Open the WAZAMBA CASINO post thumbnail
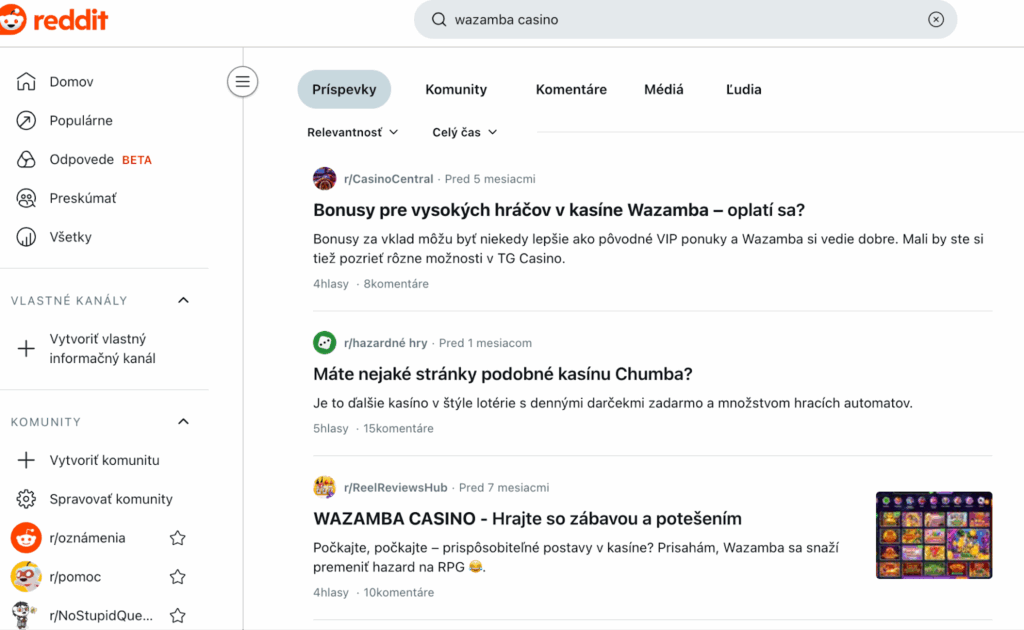1024x630 pixels. pyautogui.click(x=934, y=535)
